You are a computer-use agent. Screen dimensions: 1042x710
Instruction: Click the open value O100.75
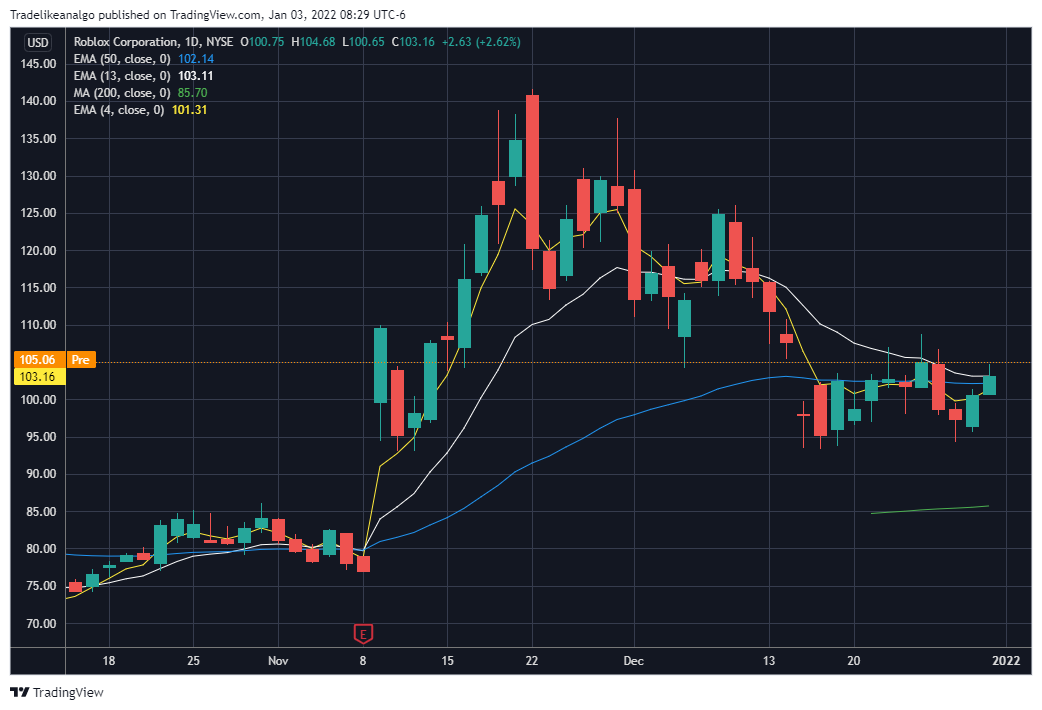pos(262,42)
